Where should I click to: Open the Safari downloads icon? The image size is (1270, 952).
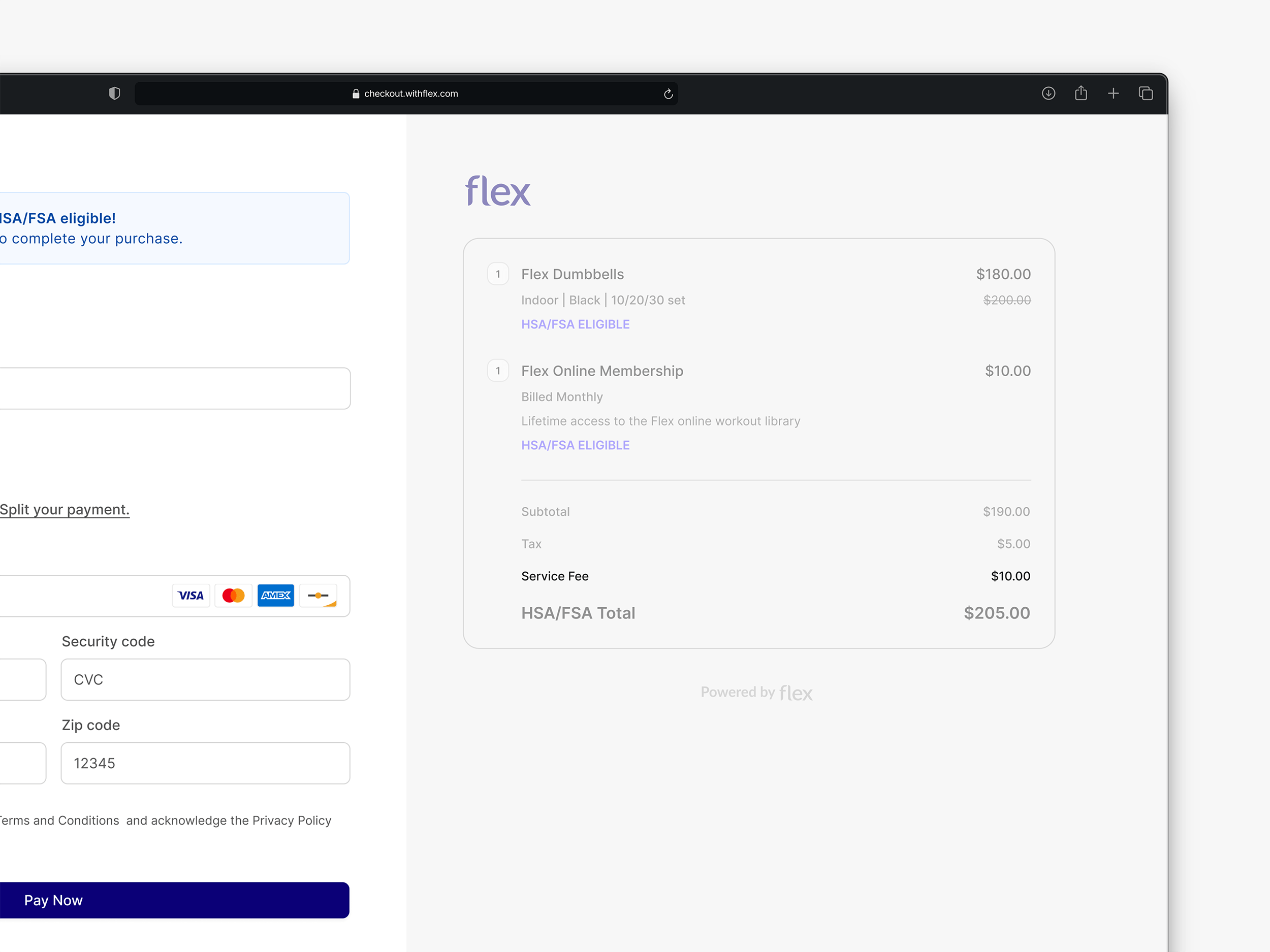coord(1048,93)
